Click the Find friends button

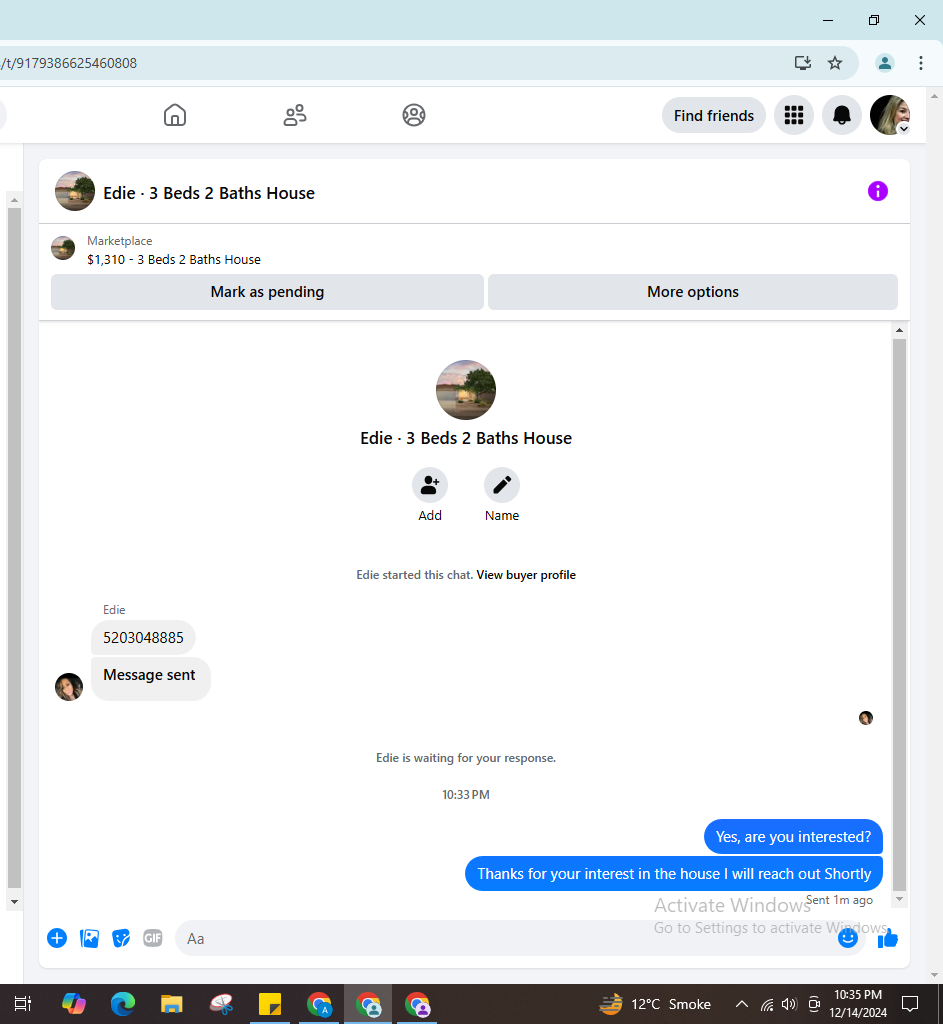tap(713, 116)
